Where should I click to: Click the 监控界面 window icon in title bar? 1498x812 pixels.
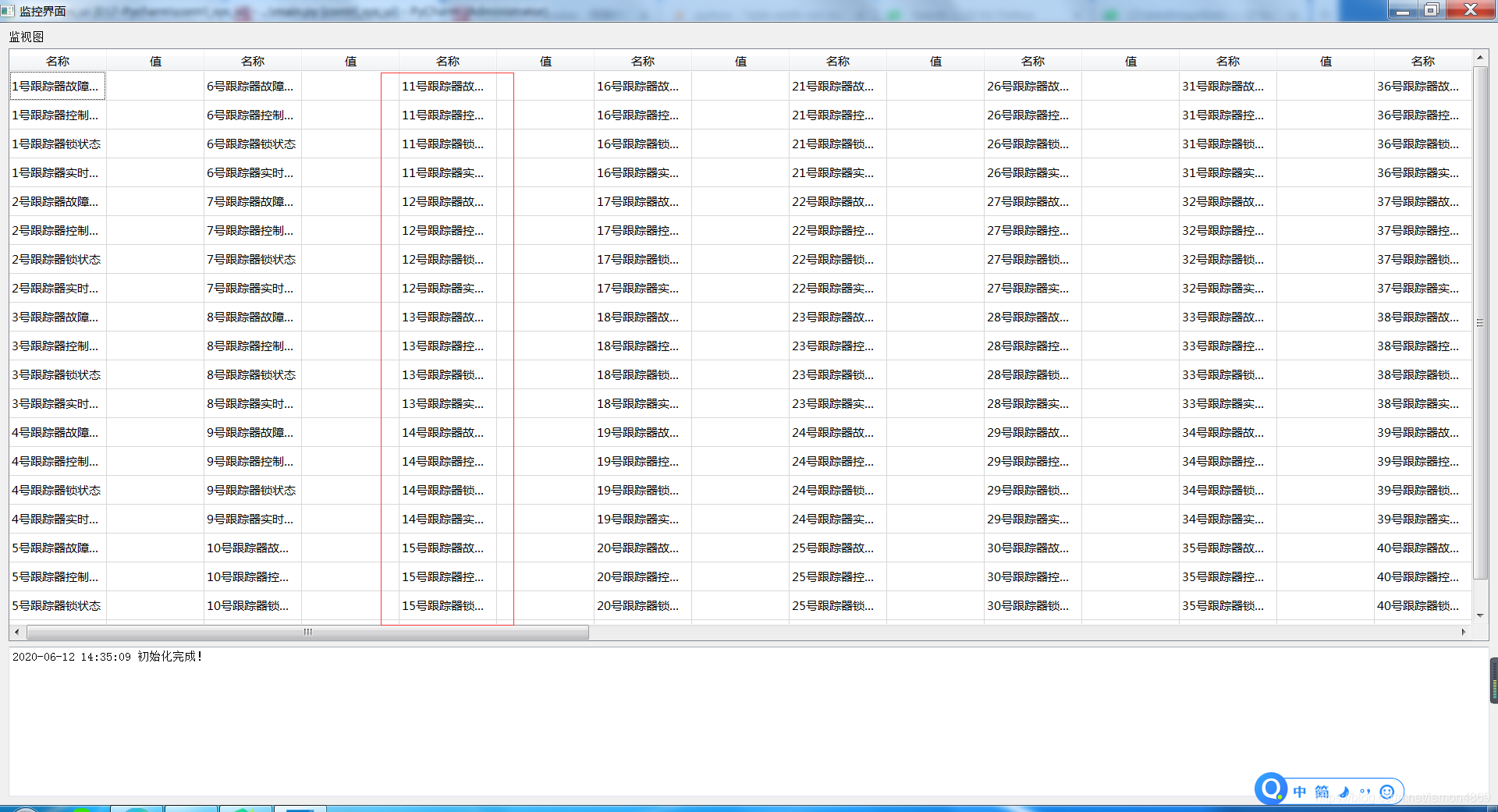8,11
